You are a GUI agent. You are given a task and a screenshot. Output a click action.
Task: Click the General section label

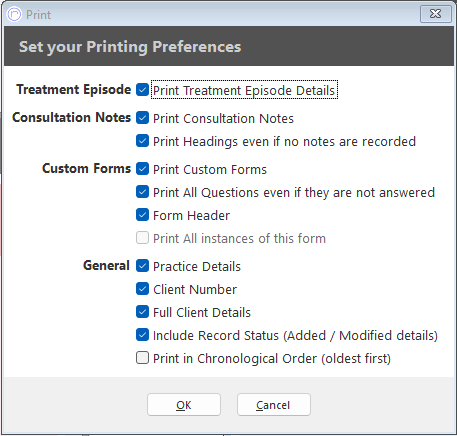tap(106, 266)
